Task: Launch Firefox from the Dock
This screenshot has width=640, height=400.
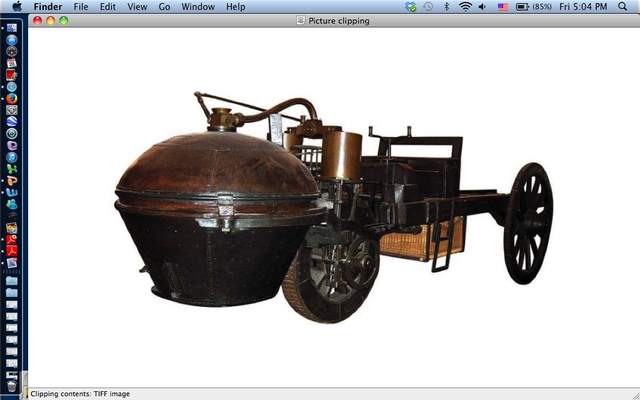Action: coord(12,98)
